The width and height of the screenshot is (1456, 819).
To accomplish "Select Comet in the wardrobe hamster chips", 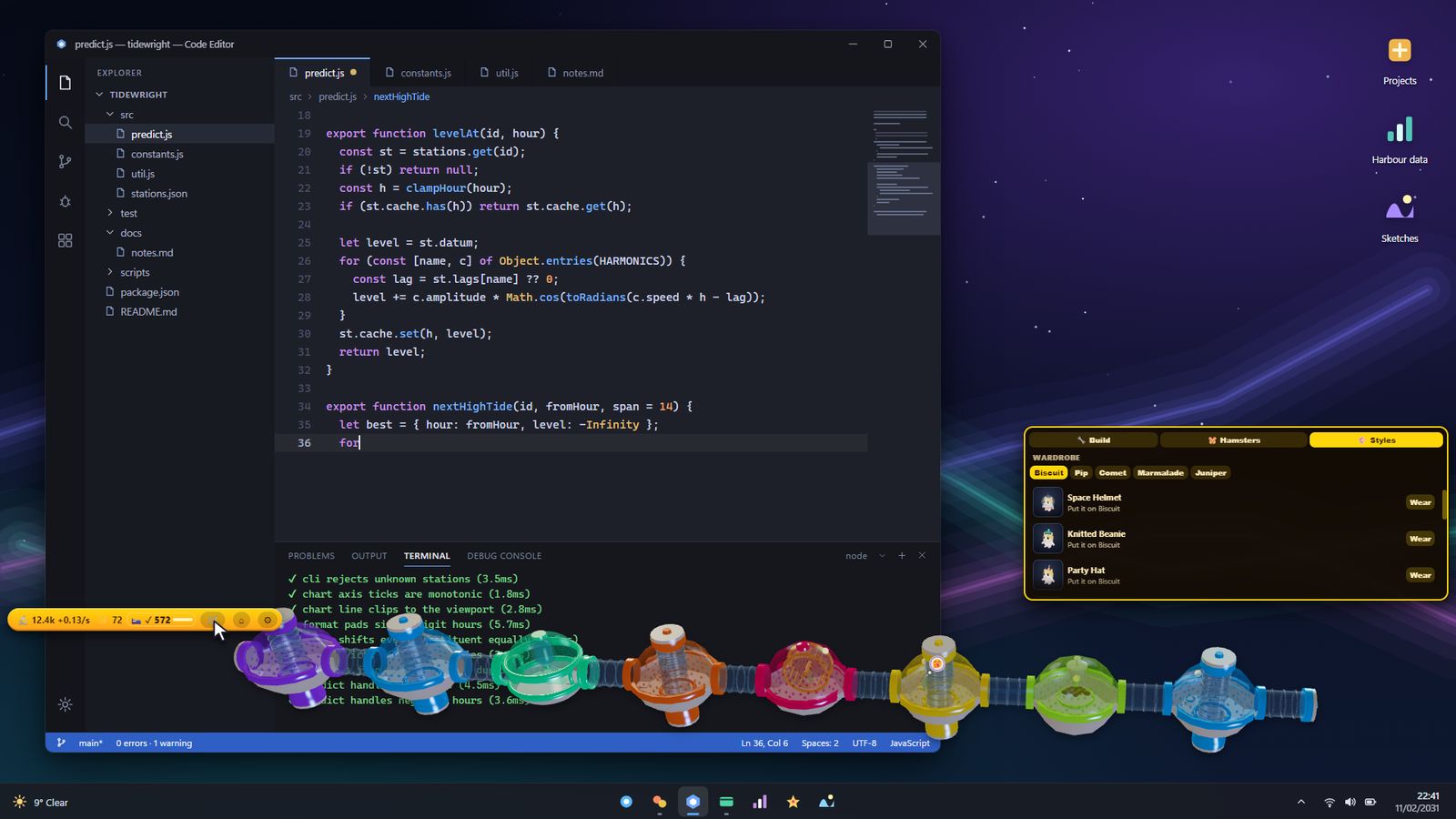I will click(1112, 473).
